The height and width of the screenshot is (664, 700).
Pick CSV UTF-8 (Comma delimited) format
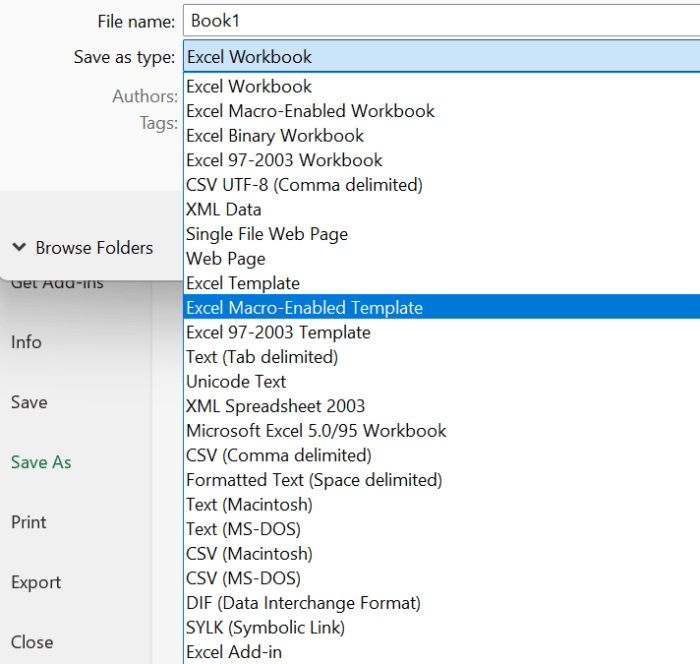tap(304, 185)
